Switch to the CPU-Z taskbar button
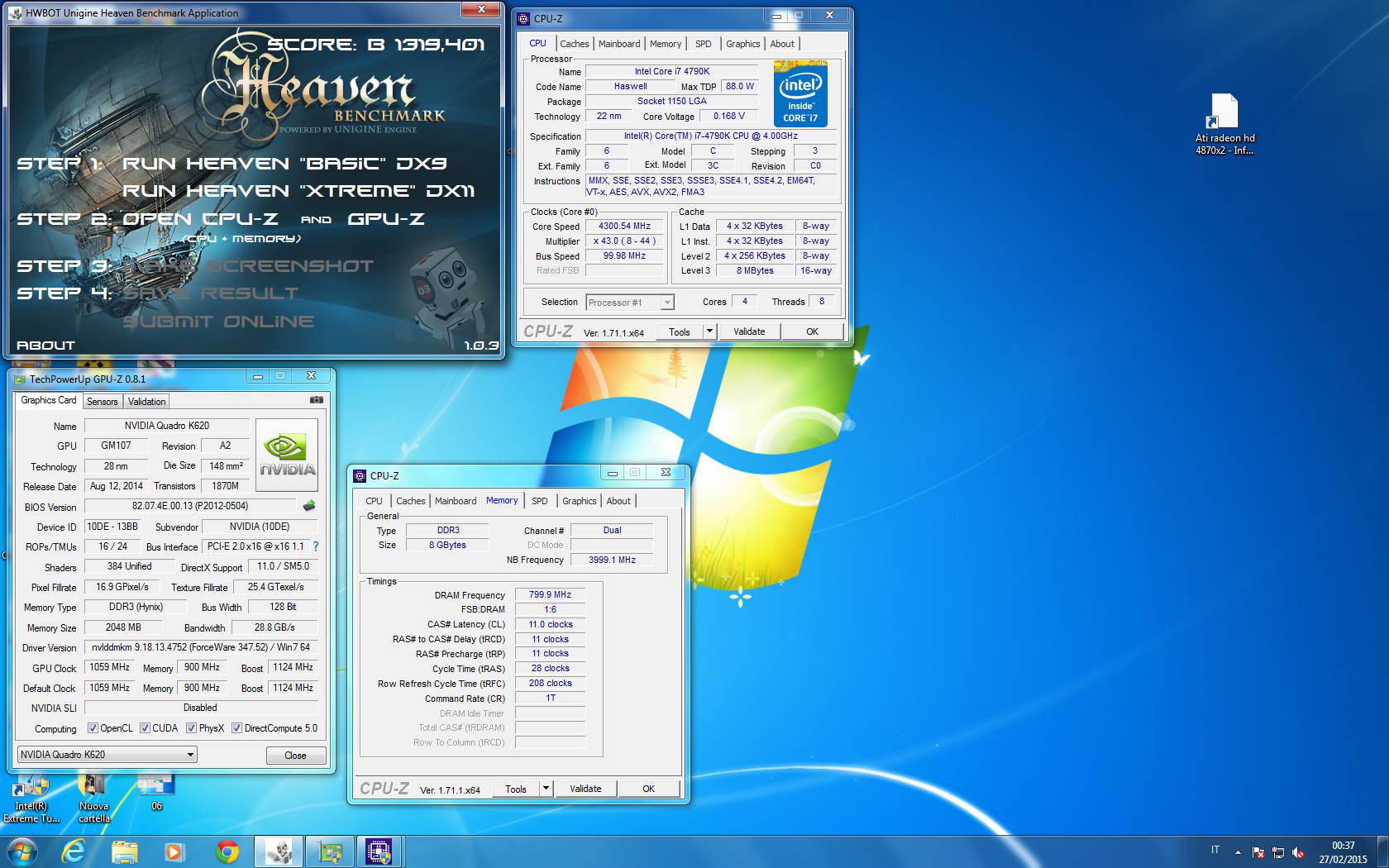Viewport: 1389px width, 868px height. pos(379,851)
